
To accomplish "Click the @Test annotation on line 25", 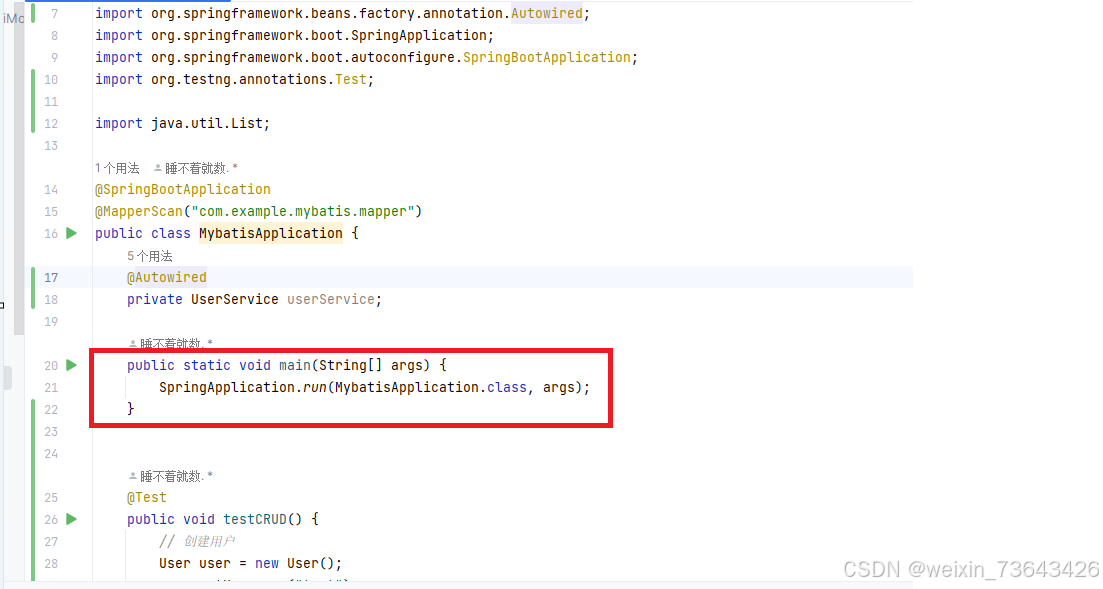I will pos(146,497).
